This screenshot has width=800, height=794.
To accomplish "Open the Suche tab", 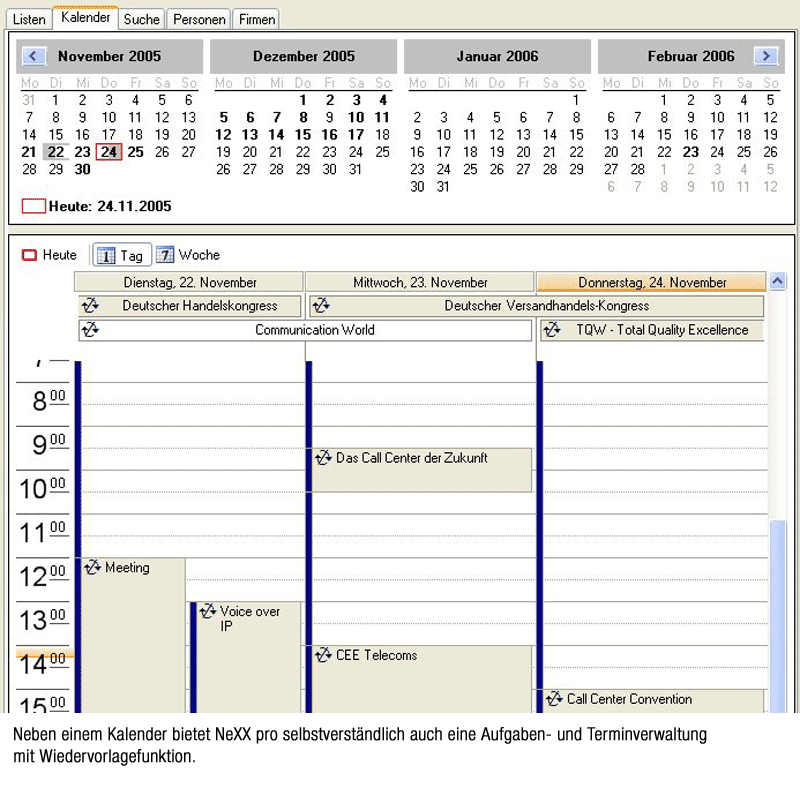I will (x=141, y=19).
